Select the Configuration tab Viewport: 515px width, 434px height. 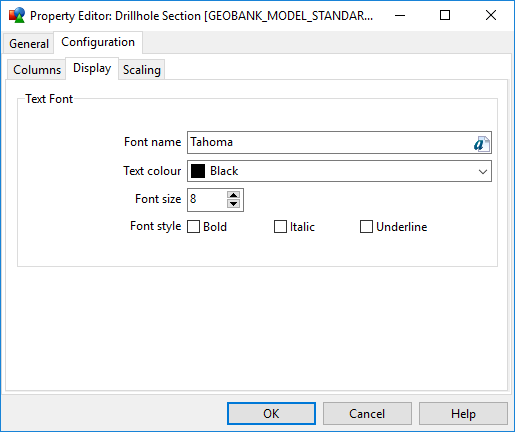[98, 42]
